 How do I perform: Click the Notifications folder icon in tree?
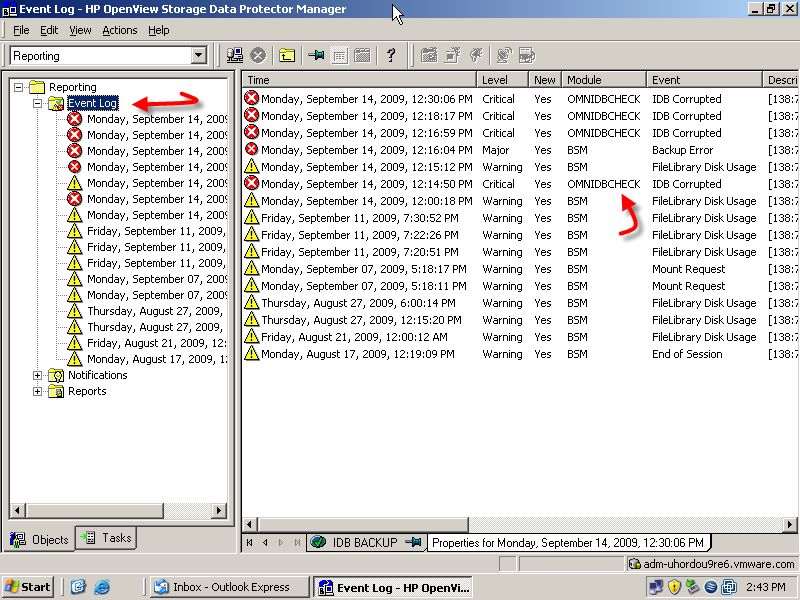click(56, 376)
